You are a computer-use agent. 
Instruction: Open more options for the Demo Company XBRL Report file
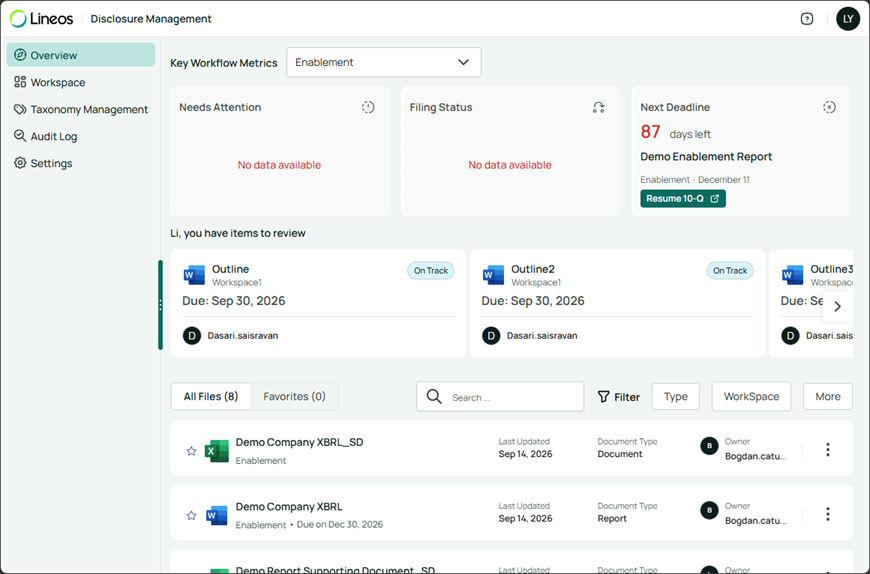(x=827, y=514)
